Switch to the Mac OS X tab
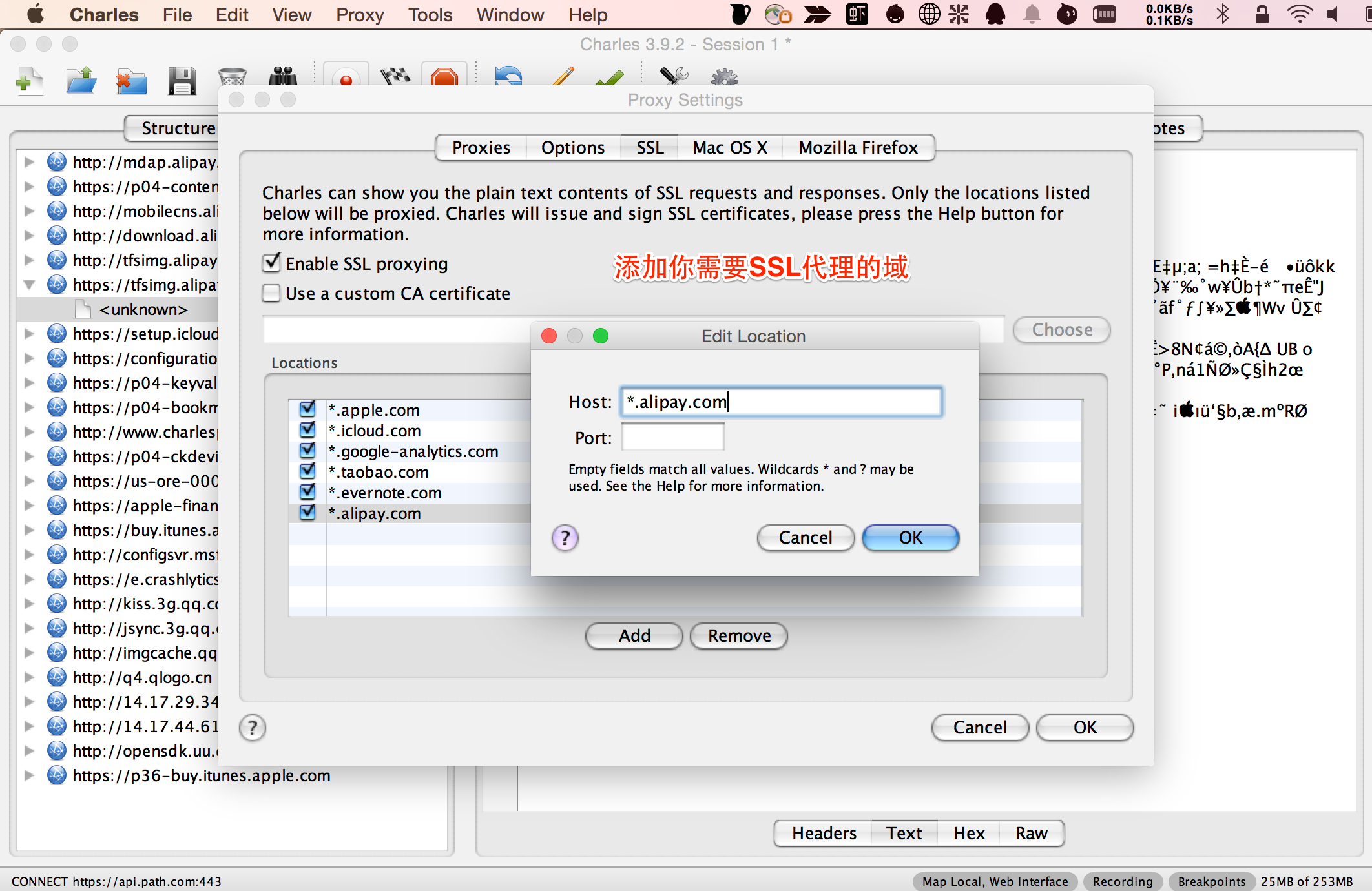 tap(730, 148)
